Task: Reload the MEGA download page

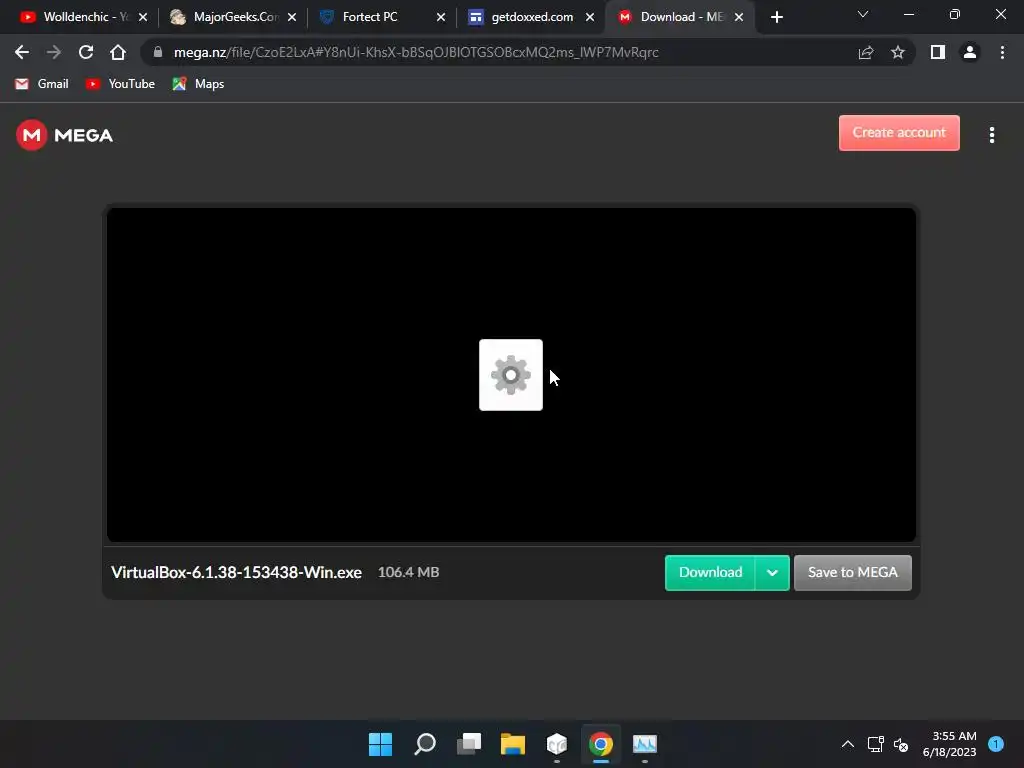Action: (x=86, y=52)
